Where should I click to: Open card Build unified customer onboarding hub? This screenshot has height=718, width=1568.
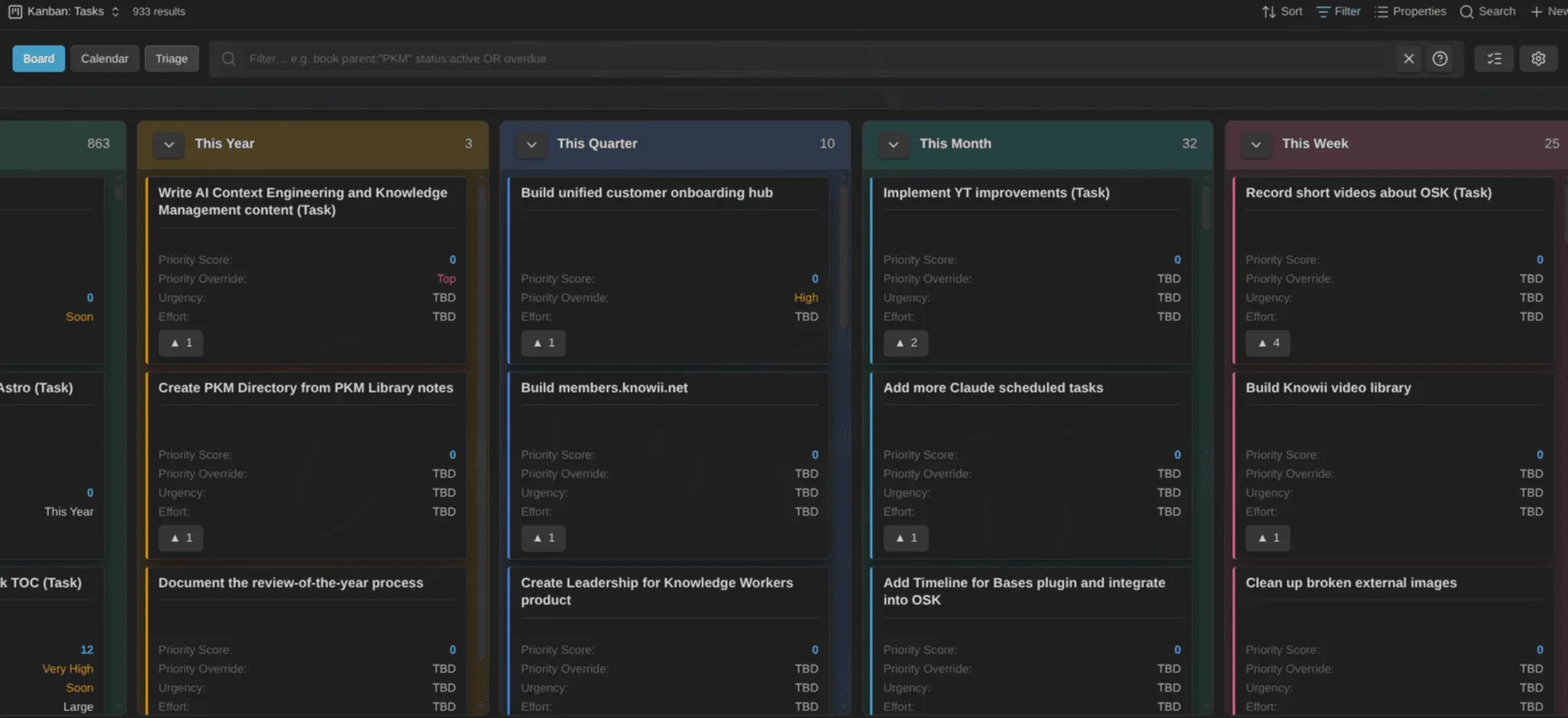tap(647, 192)
